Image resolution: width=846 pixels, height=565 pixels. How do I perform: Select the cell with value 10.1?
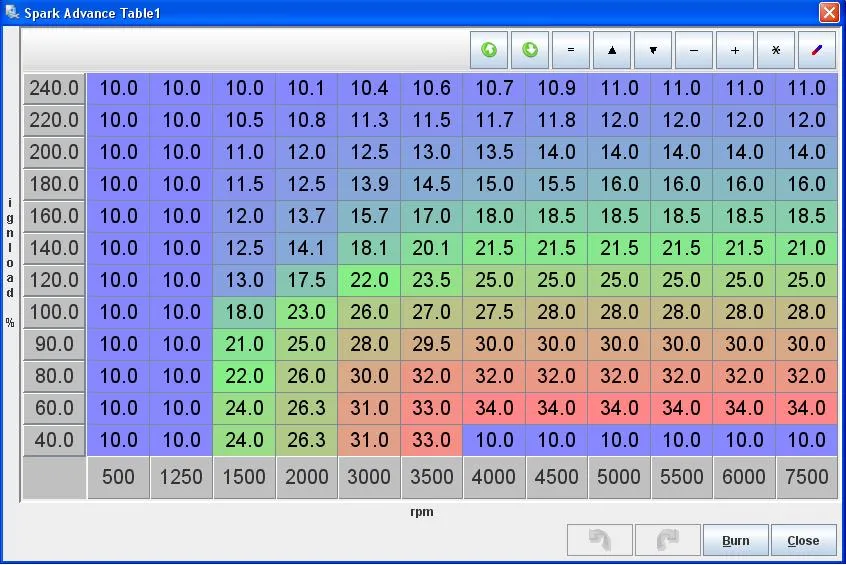click(x=306, y=88)
